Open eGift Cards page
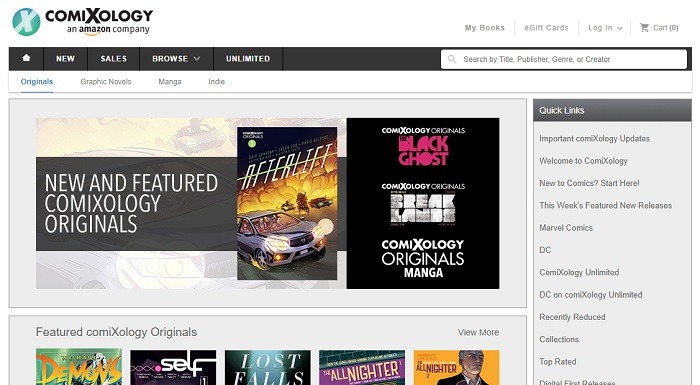 point(546,28)
